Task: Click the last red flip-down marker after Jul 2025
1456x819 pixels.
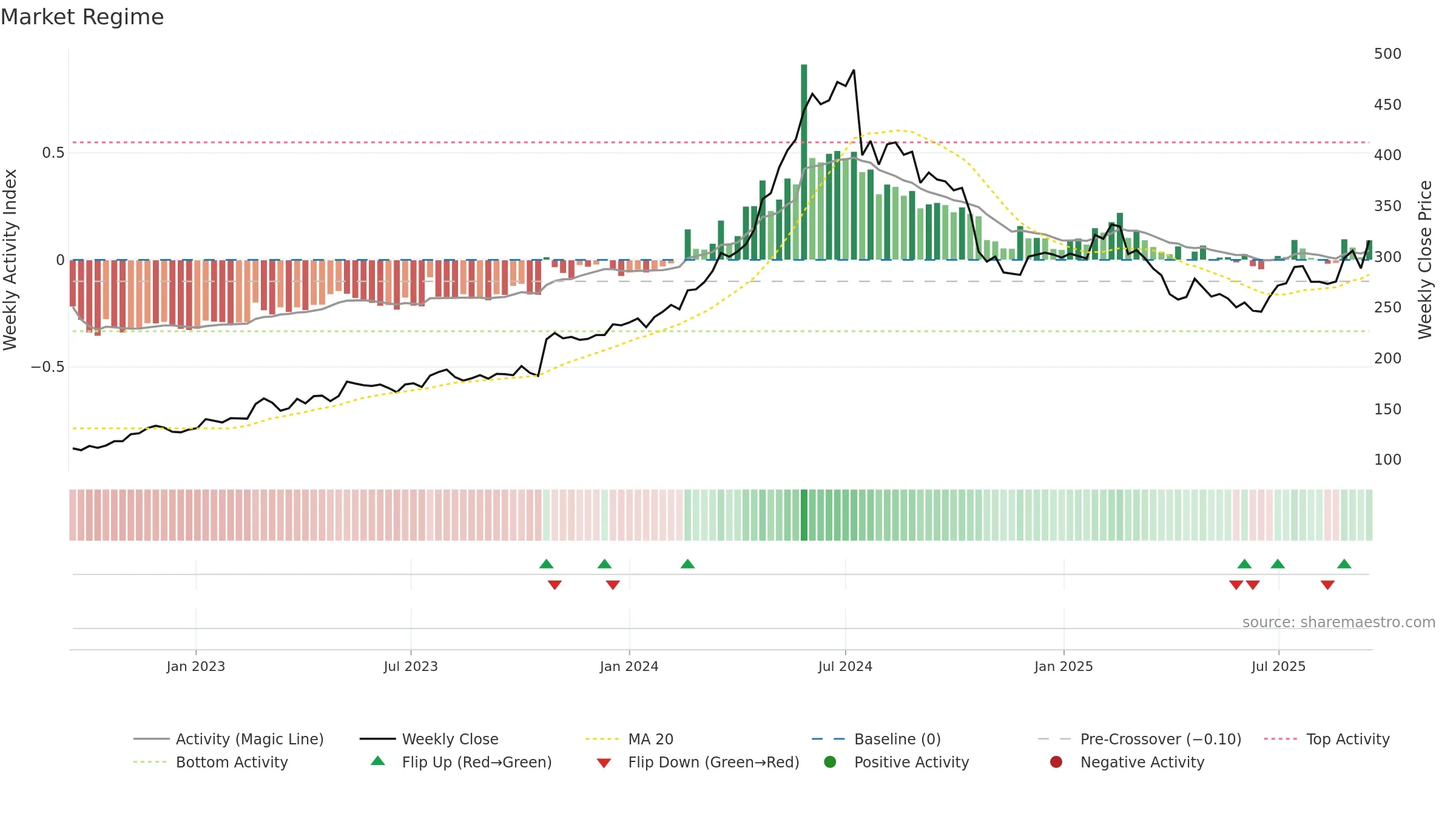Action: [x=1327, y=585]
